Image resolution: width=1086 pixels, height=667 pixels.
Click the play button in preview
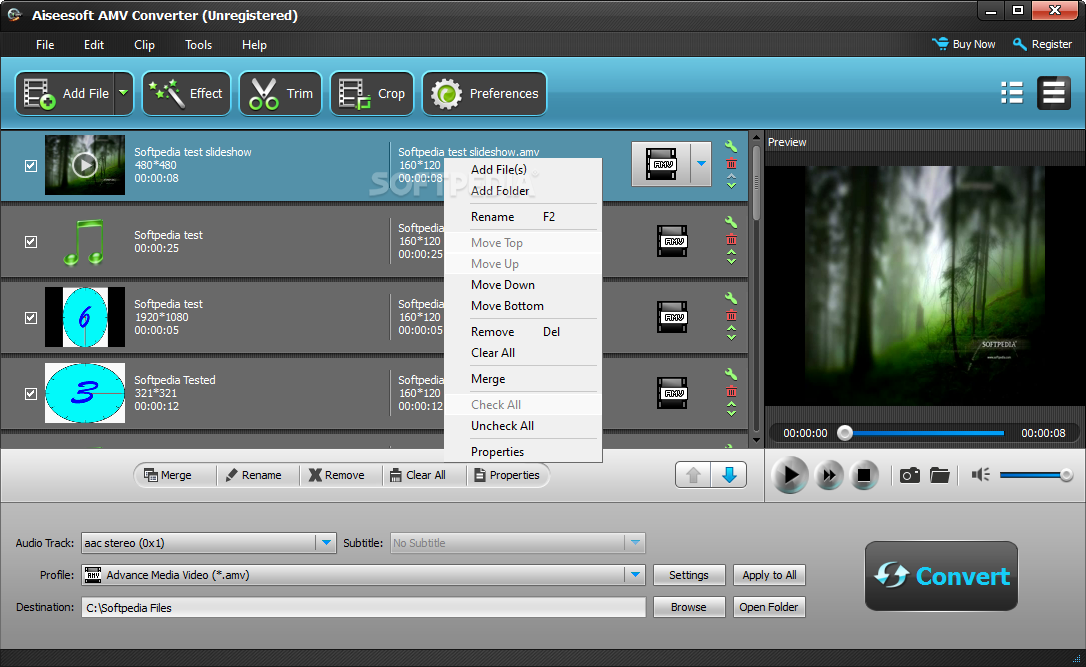(x=790, y=475)
